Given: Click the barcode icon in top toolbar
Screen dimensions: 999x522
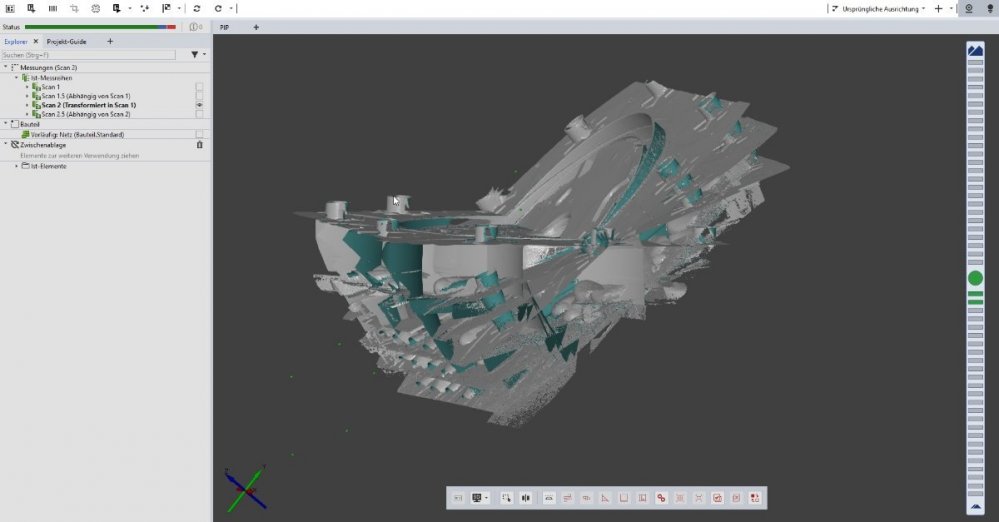Looking at the screenshot, I should (52, 8).
